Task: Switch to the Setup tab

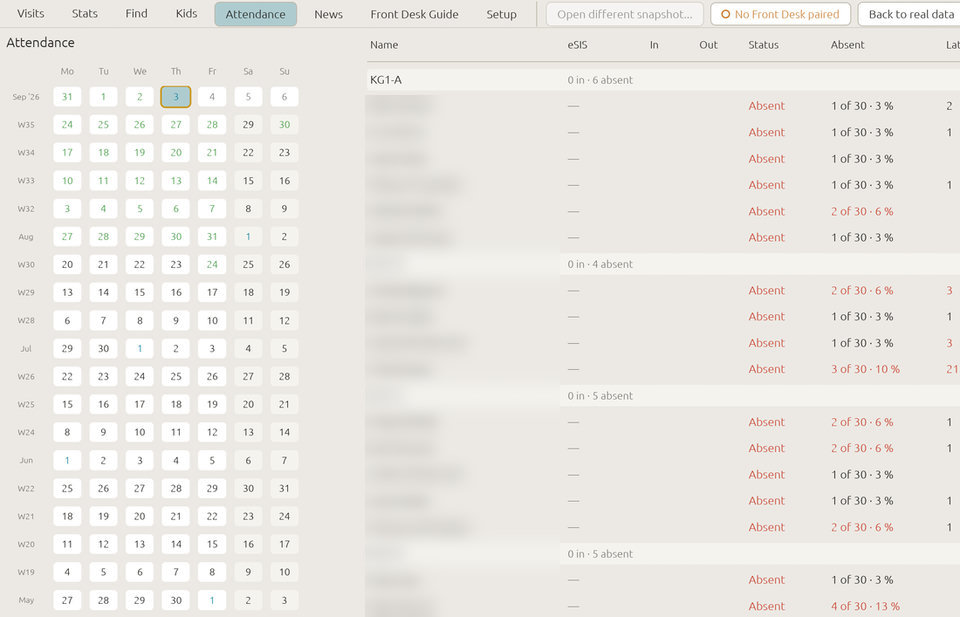Action: coord(501,14)
